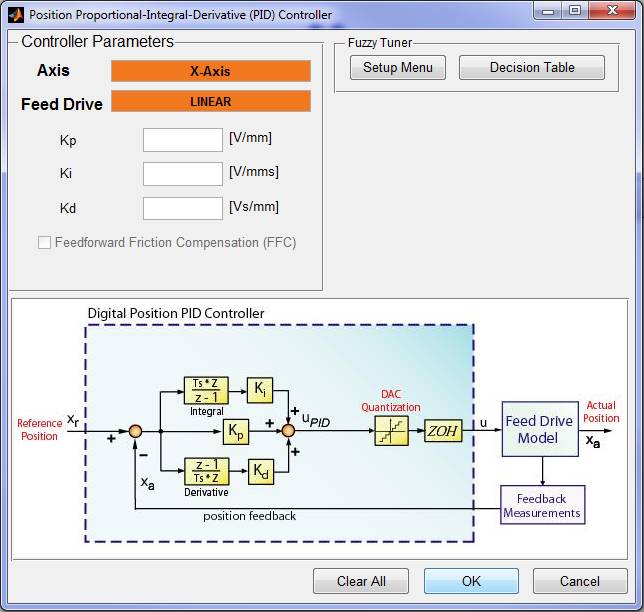
Task: Click the DAC Quantization red label
Action: point(391,400)
